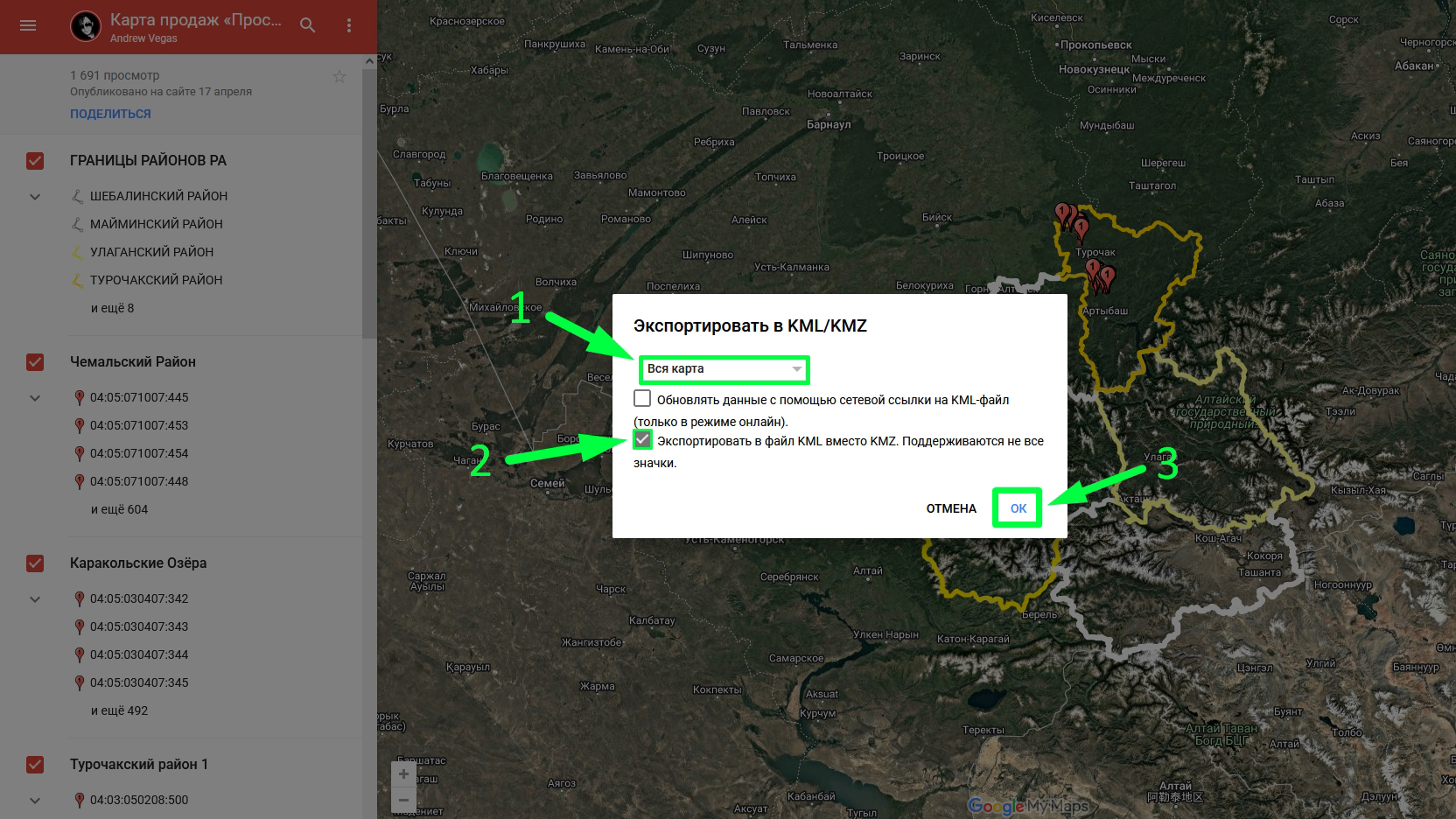Screen dimensions: 1456x819
Task: Confirm export with the ОК button
Action: 1018,508
